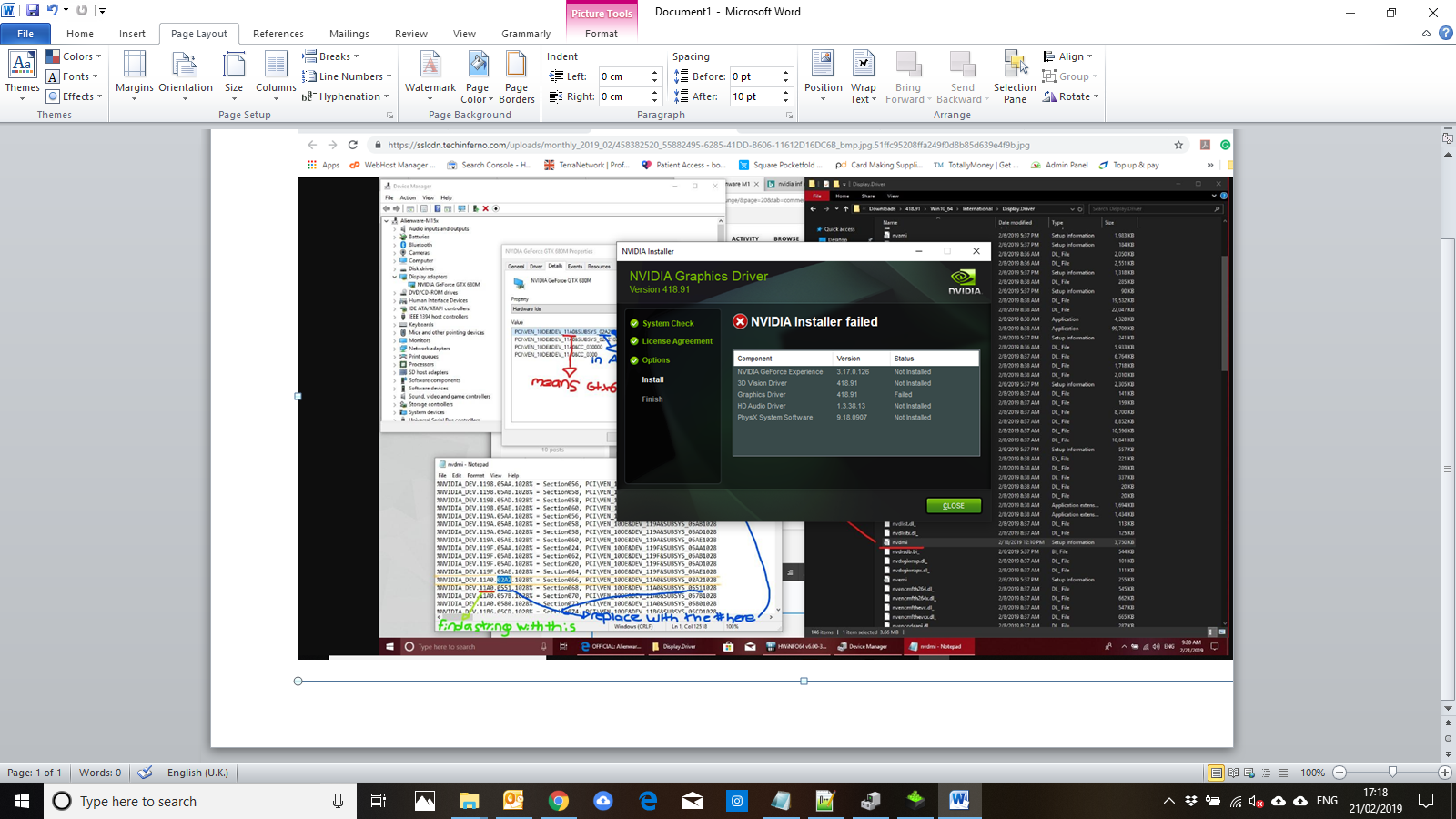1456x819 pixels.
Task: Open the File tab
Action: tap(25, 34)
